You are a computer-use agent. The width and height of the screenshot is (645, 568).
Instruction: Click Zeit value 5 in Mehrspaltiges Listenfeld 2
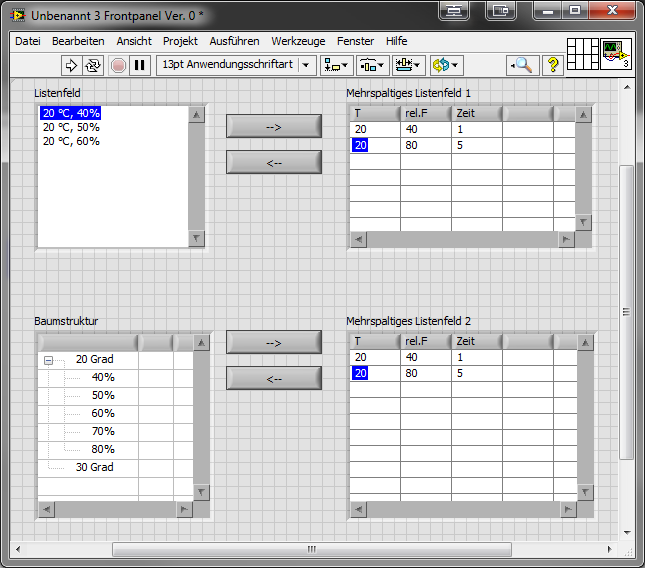point(477,373)
